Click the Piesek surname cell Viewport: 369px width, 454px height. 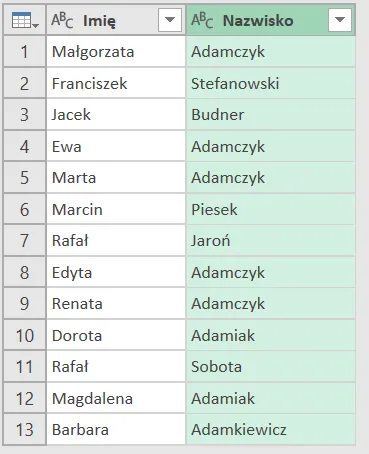271,209
